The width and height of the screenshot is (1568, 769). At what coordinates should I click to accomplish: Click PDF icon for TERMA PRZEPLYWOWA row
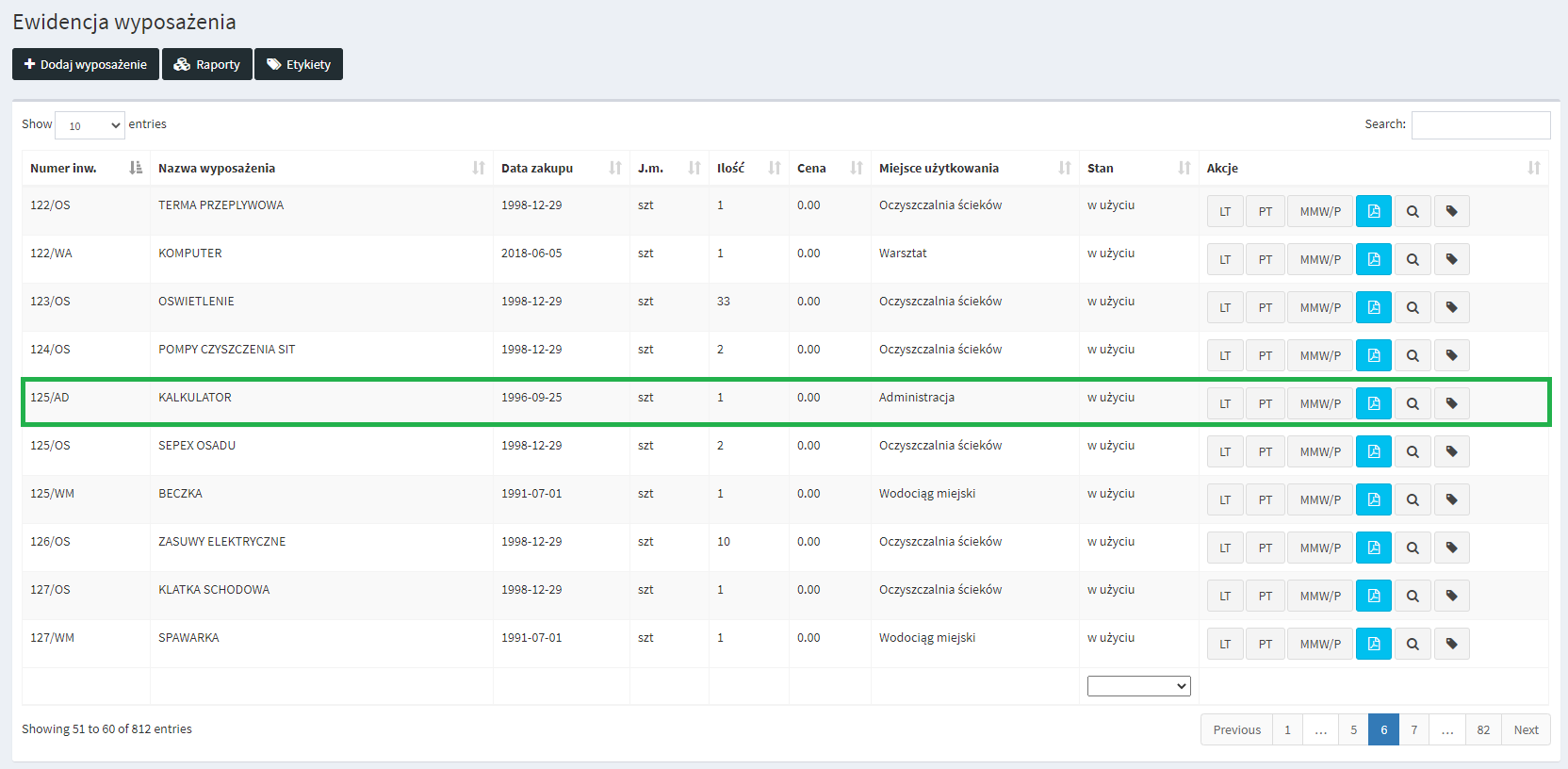(1373, 211)
